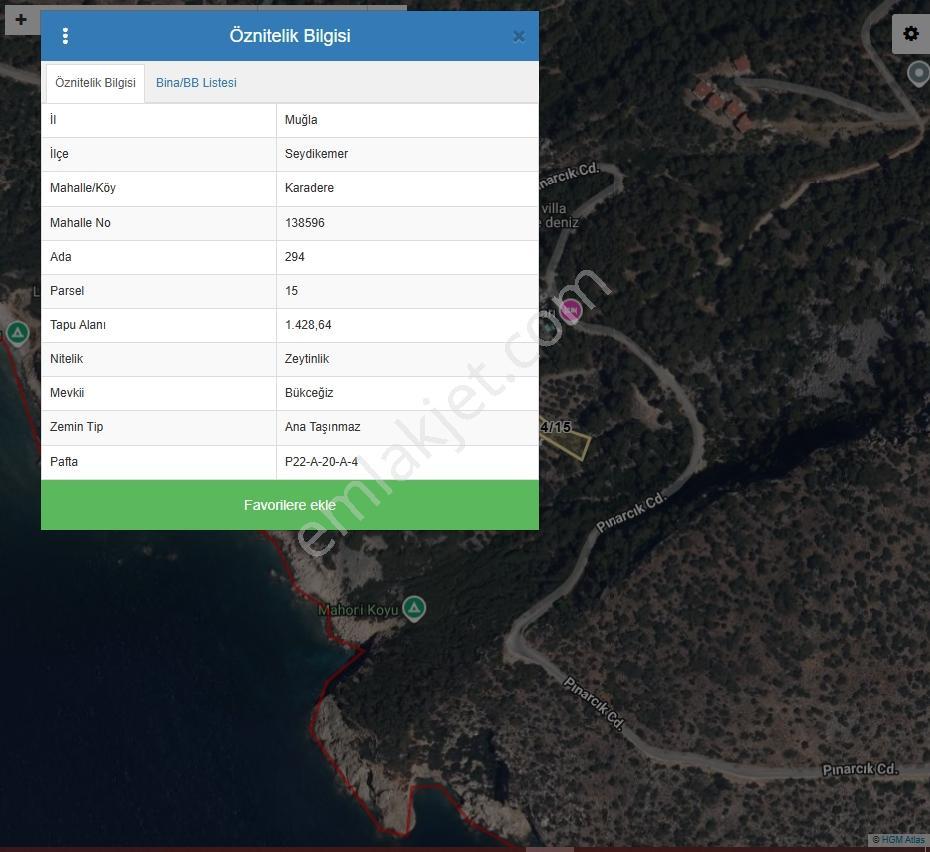This screenshot has height=852, width=930.
Task: Click the pink map marker on the road
Action: click(x=571, y=310)
